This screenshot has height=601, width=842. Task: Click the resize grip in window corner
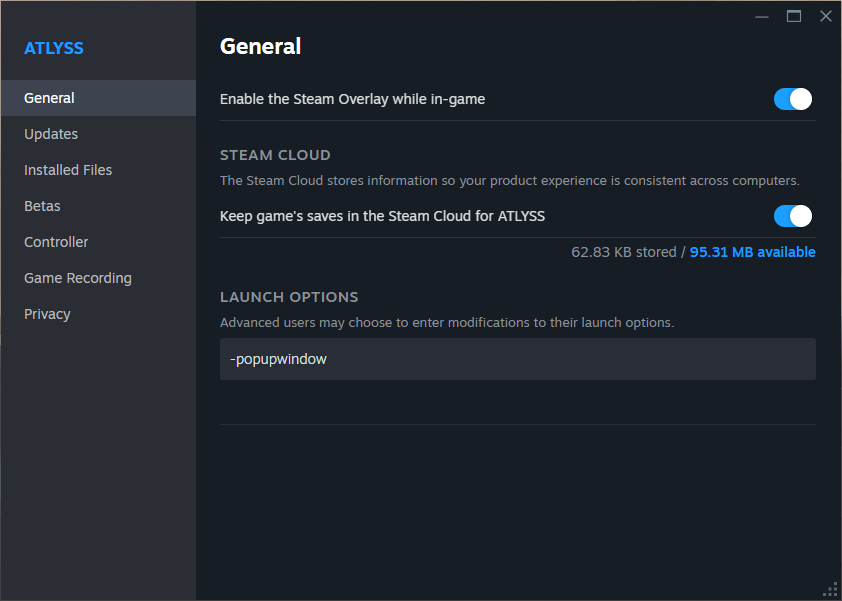point(830,589)
